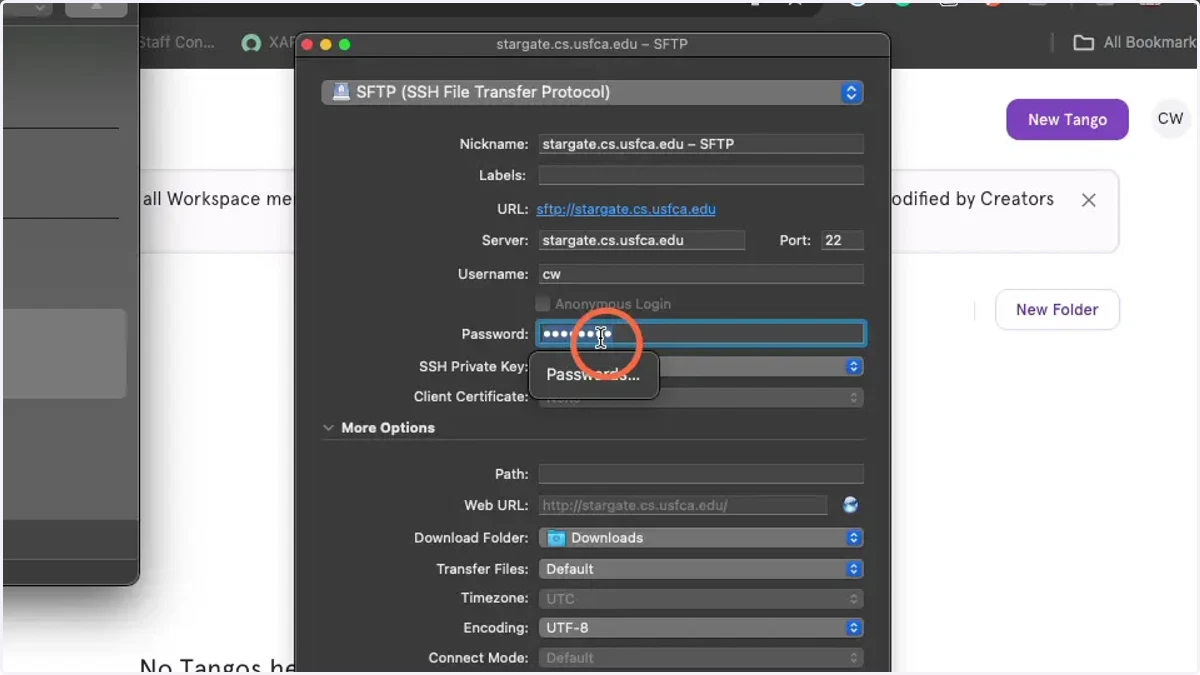The height and width of the screenshot is (675, 1200).
Task: Collapse the More Options disclosure chevron
Action: [328, 427]
